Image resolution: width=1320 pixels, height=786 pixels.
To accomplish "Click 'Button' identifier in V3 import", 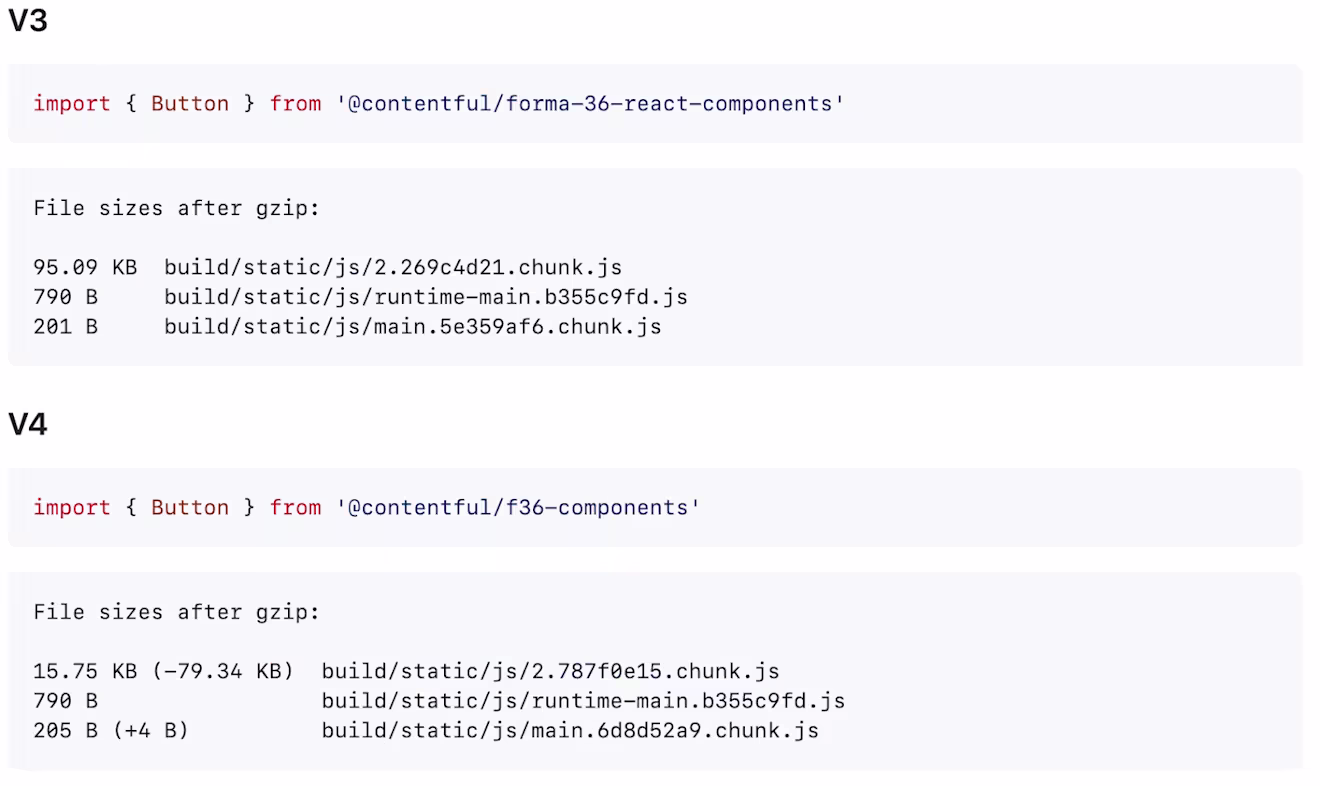I will [190, 103].
